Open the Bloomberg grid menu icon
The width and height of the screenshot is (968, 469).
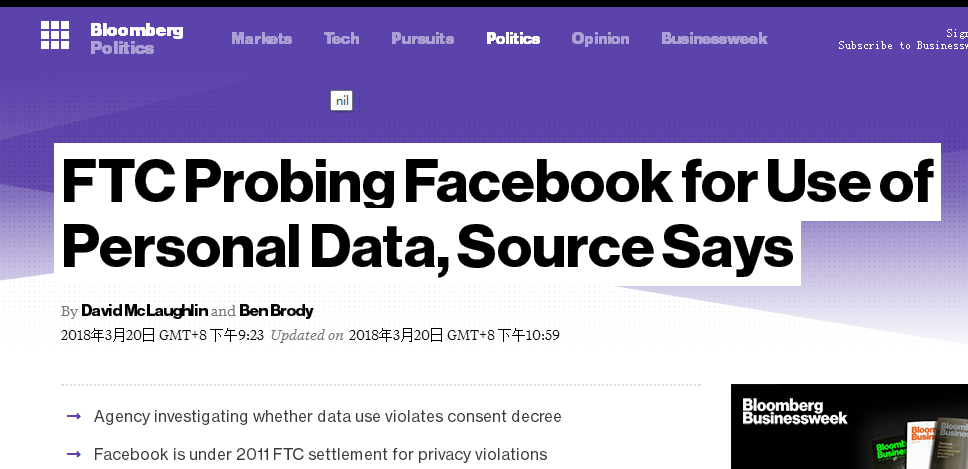click(x=55, y=35)
